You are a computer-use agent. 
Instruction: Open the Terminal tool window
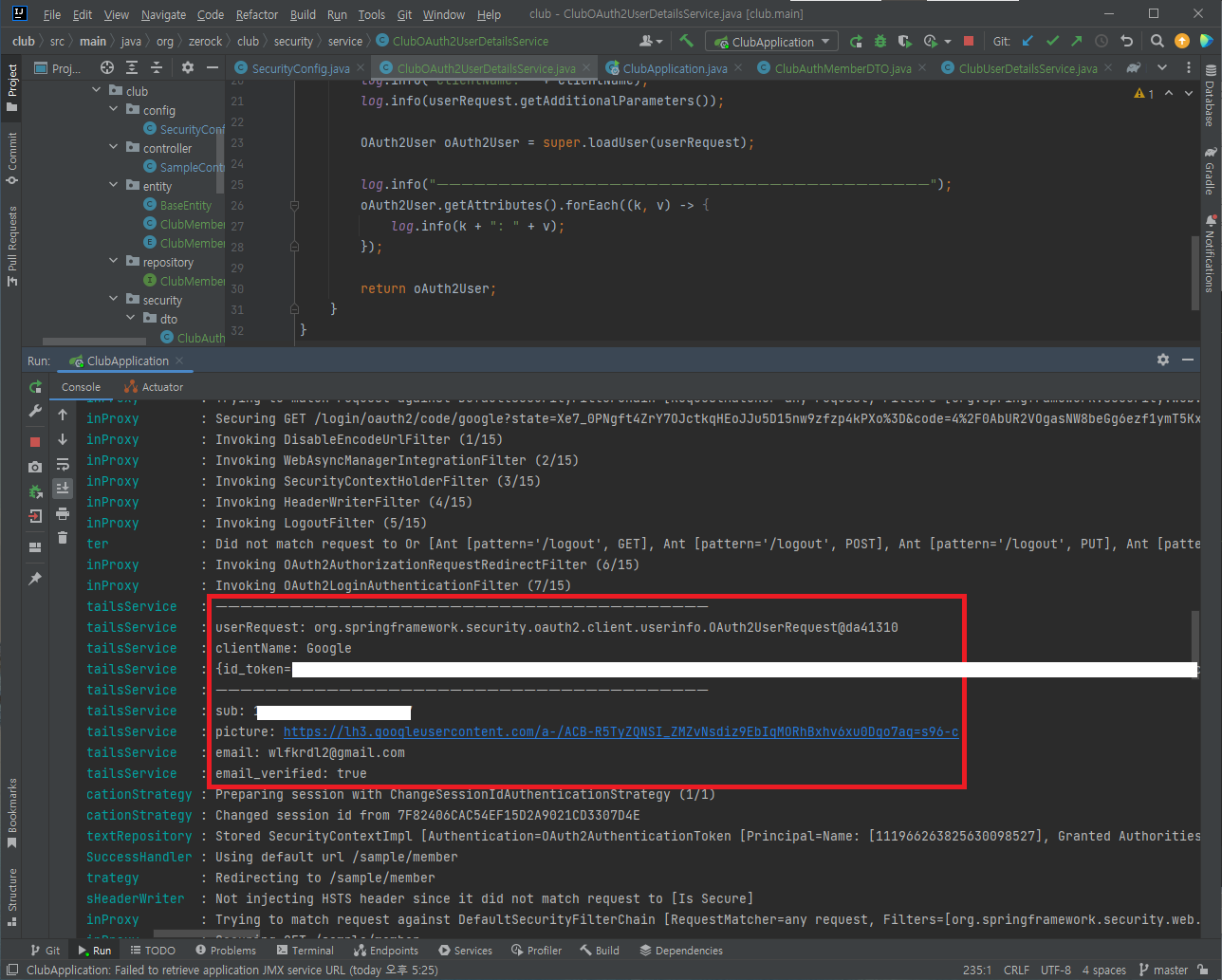pos(305,950)
